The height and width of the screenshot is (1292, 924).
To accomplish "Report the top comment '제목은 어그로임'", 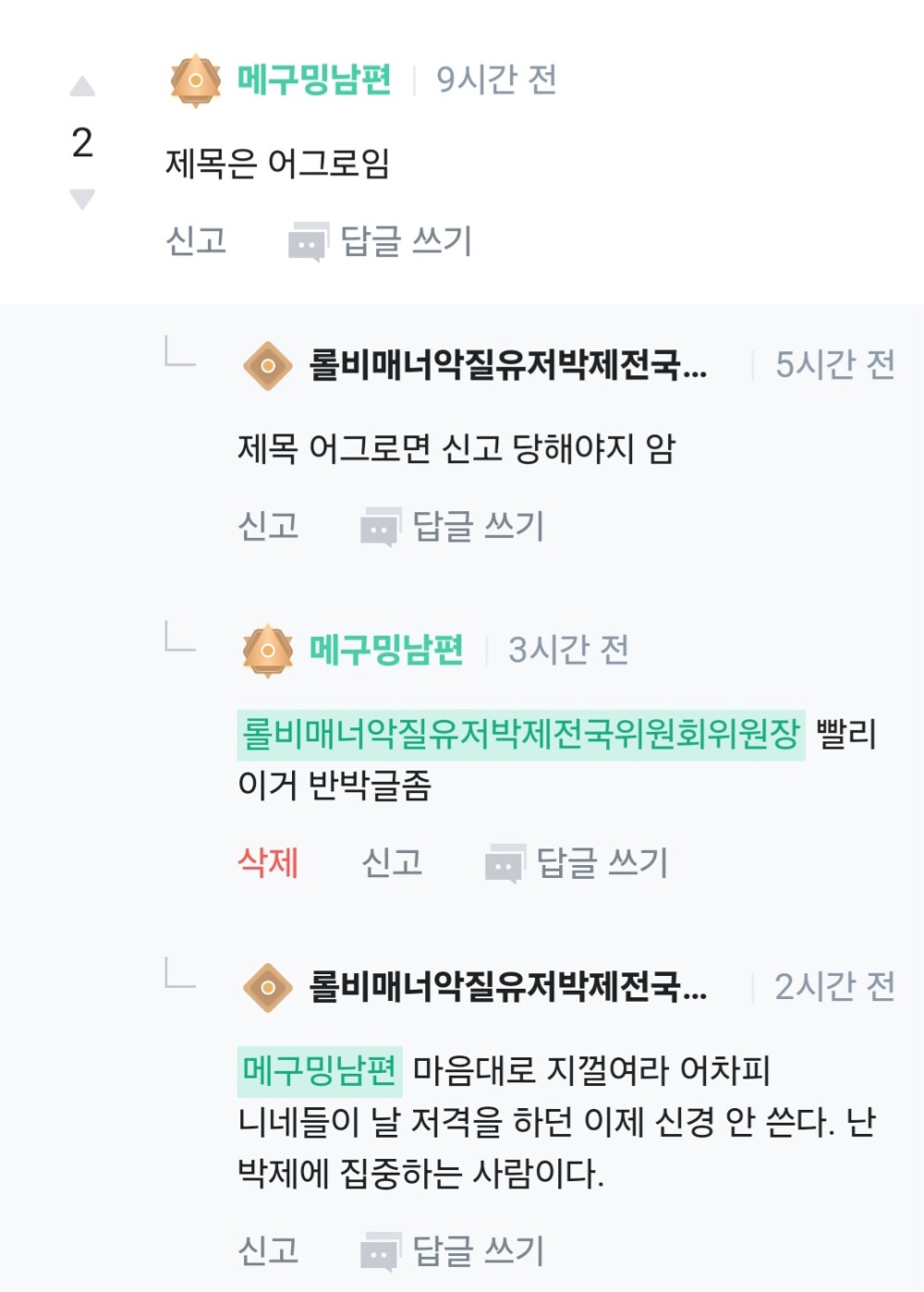I will tap(196, 241).
